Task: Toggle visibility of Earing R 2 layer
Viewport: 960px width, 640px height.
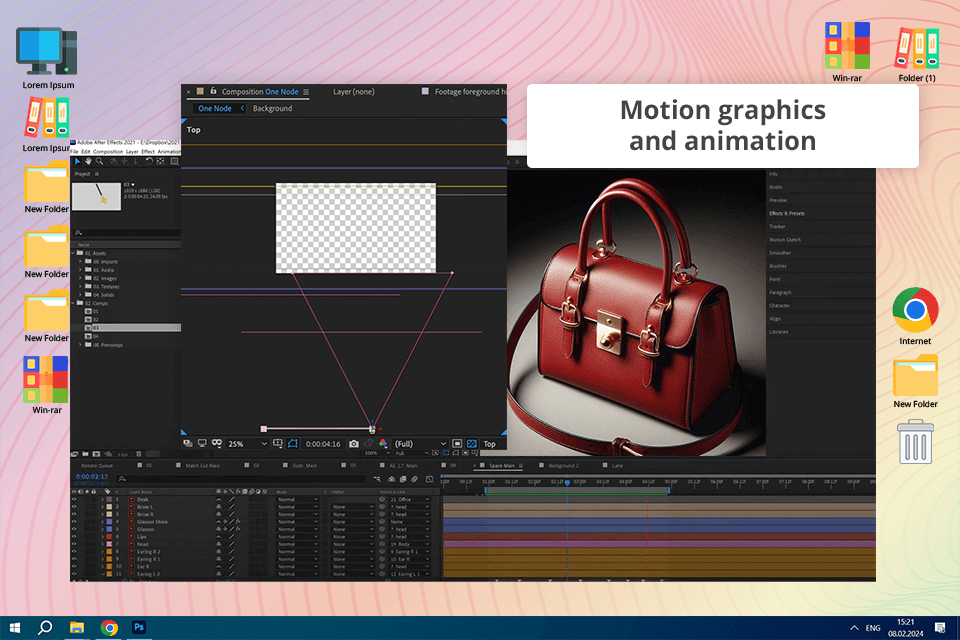Action: point(74,552)
